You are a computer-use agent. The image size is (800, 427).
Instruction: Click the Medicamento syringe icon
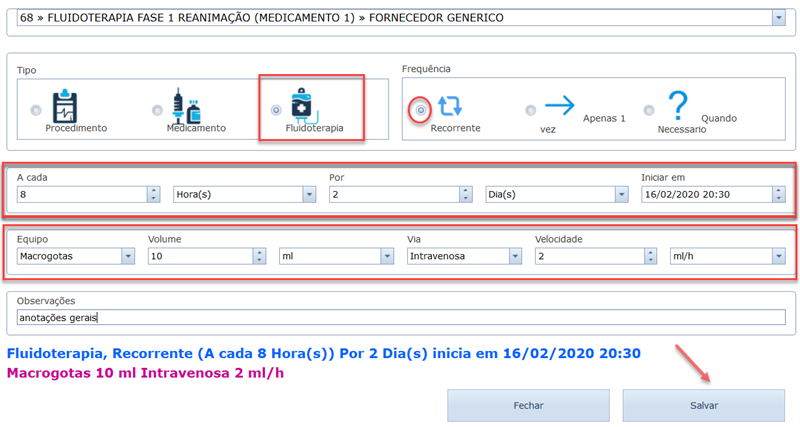point(186,106)
